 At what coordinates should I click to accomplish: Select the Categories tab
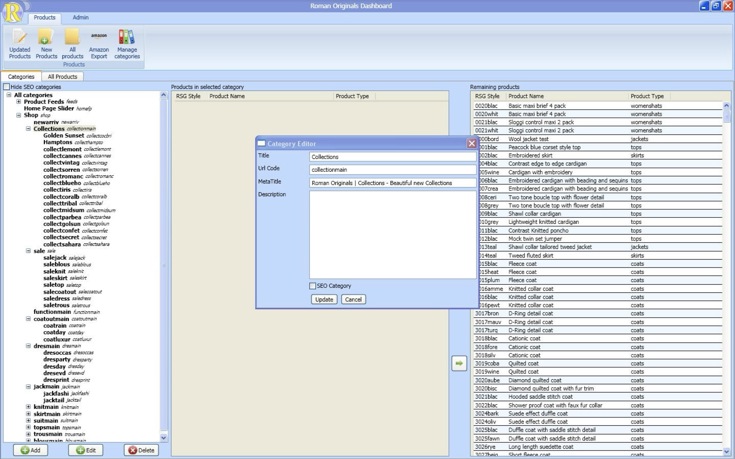(21, 76)
